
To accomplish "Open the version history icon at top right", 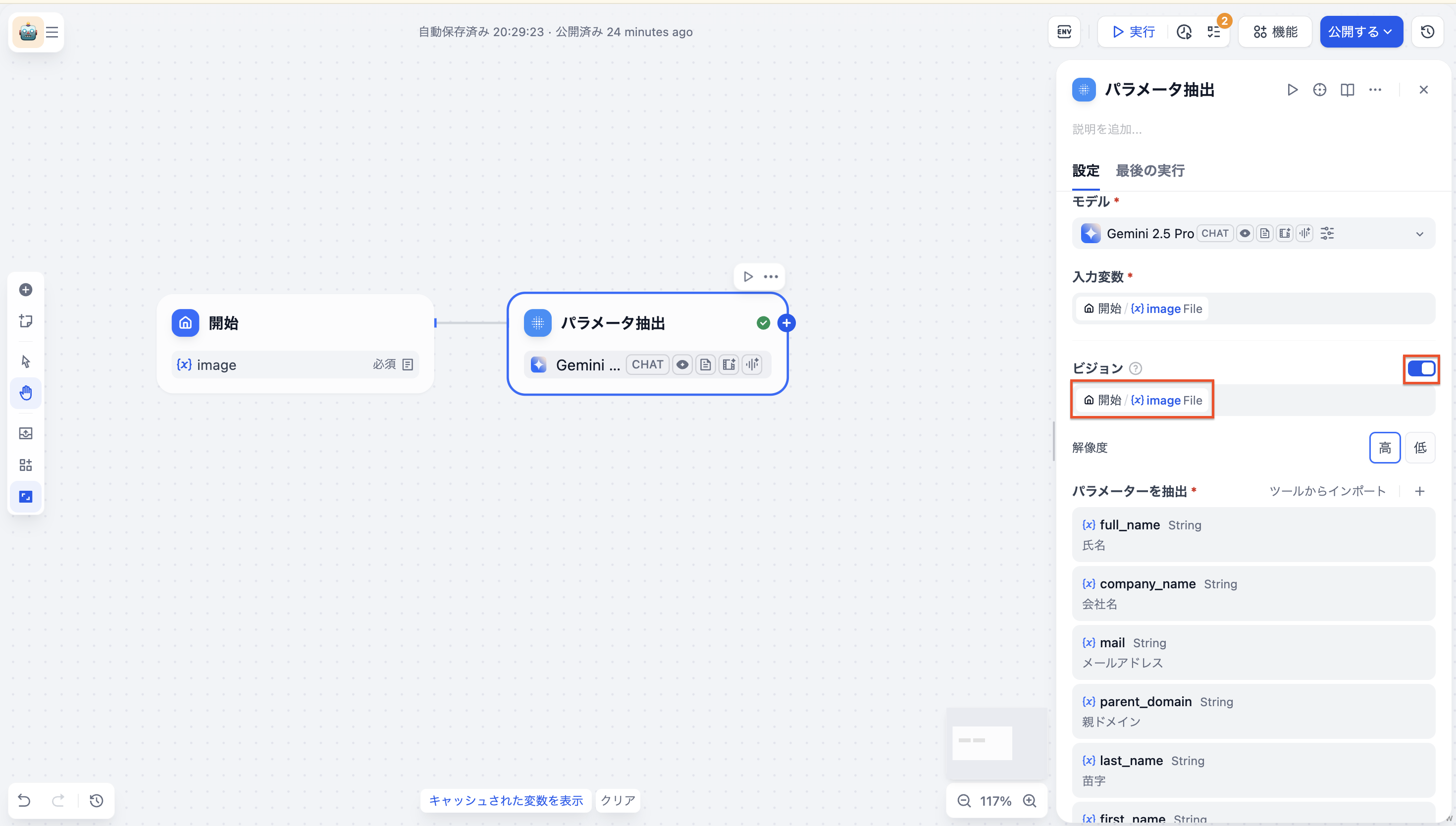I will 1427,32.
